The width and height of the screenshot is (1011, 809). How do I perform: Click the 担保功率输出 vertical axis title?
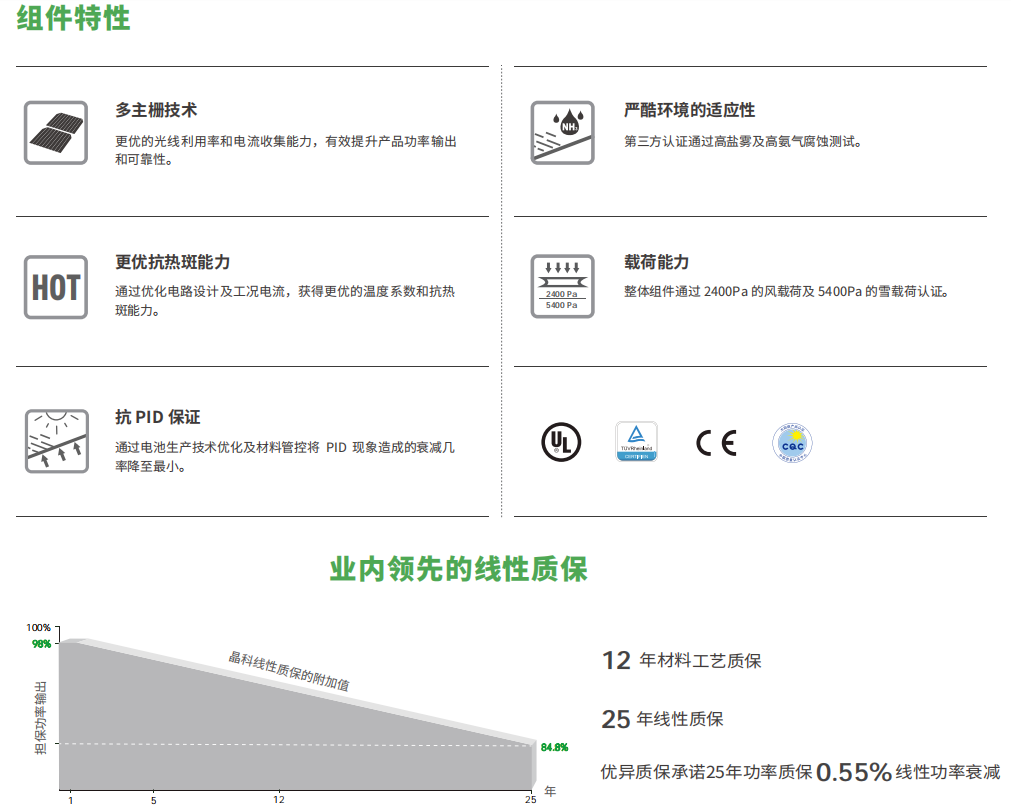41,717
